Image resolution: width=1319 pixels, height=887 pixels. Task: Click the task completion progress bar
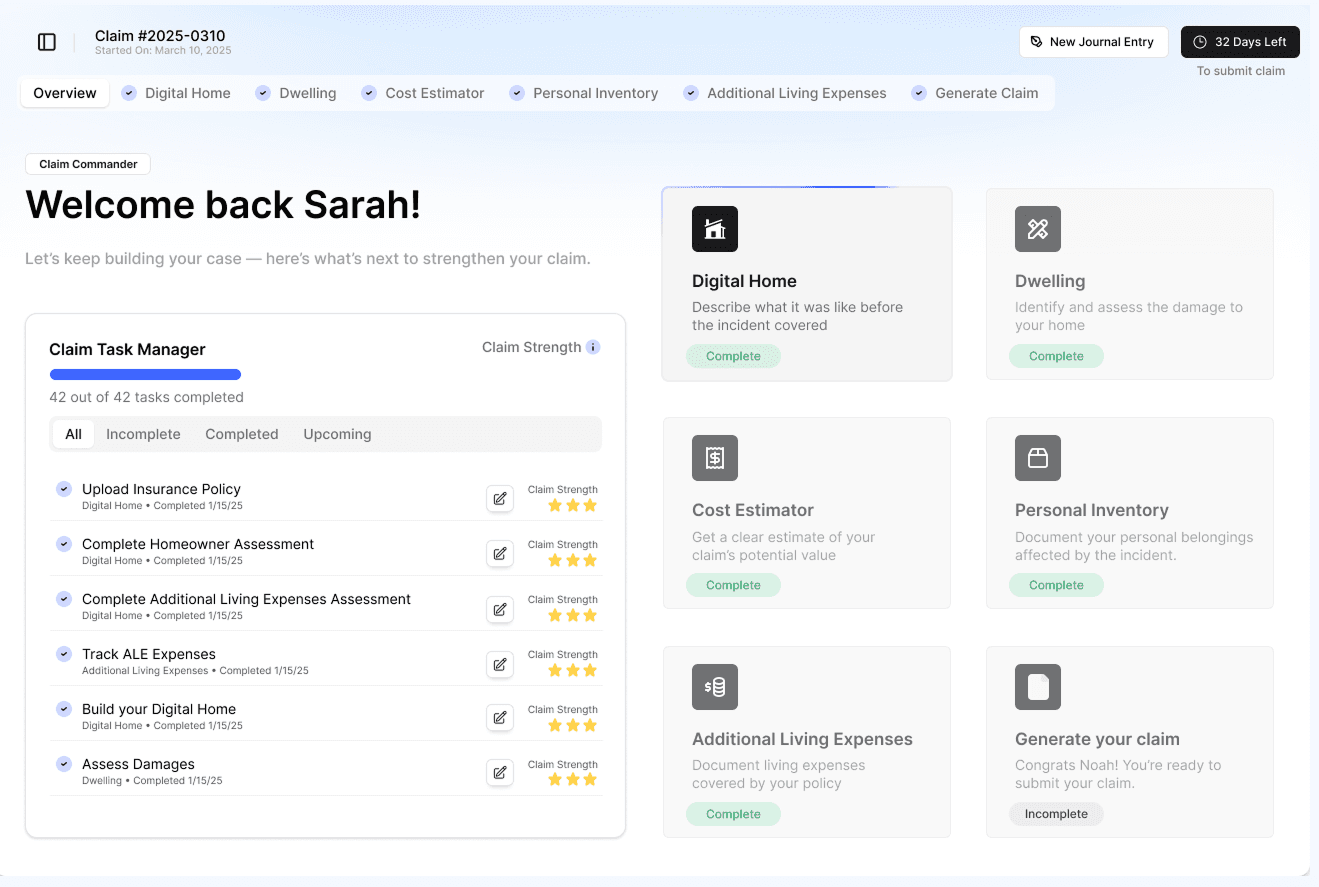pyautogui.click(x=145, y=375)
